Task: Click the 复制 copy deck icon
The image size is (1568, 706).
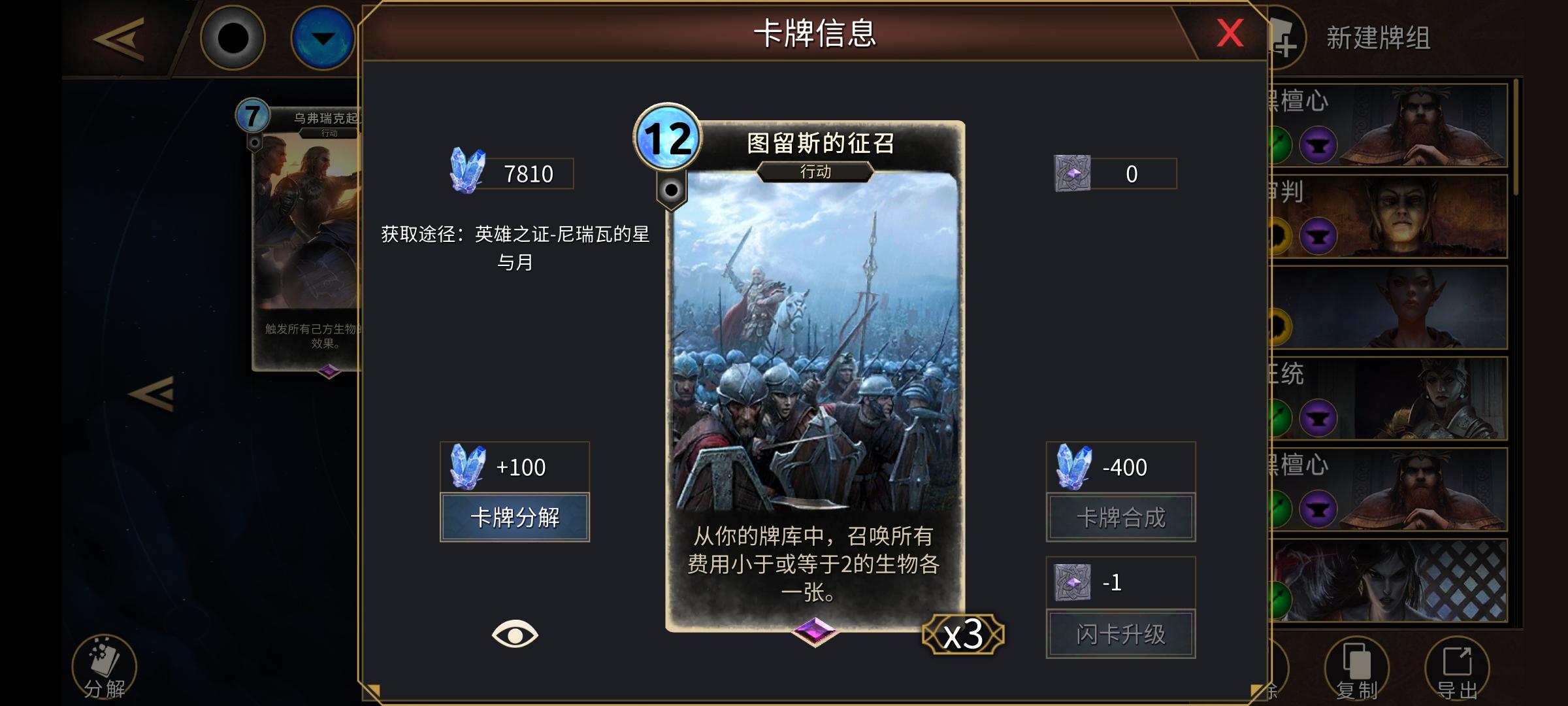Action: pyautogui.click(x=1356, y=668)
